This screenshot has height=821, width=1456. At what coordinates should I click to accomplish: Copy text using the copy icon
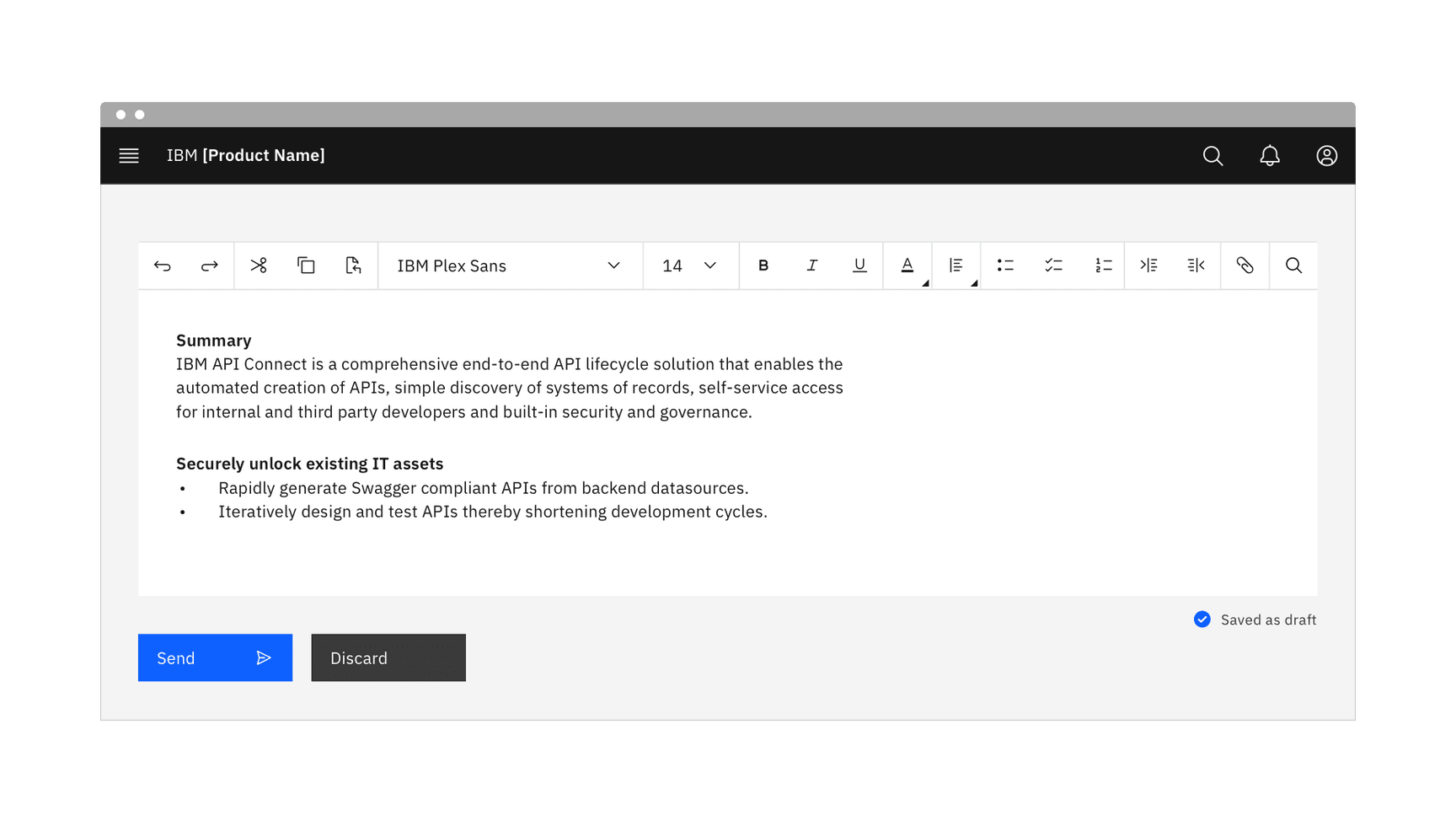305,266
